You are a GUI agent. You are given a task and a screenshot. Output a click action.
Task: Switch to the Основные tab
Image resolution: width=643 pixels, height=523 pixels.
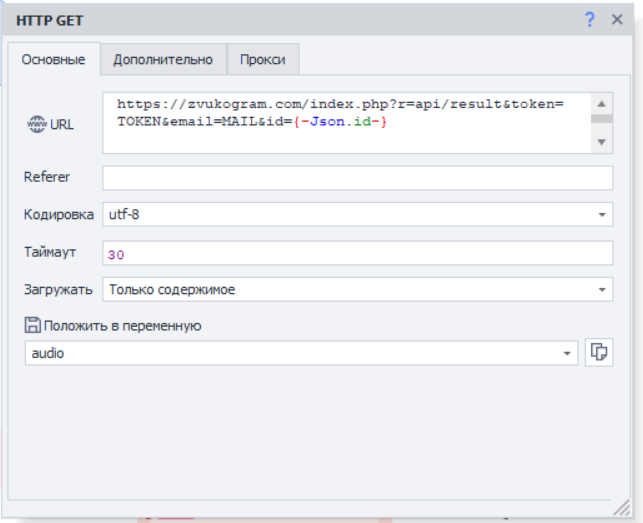click(x=53, y=60)
